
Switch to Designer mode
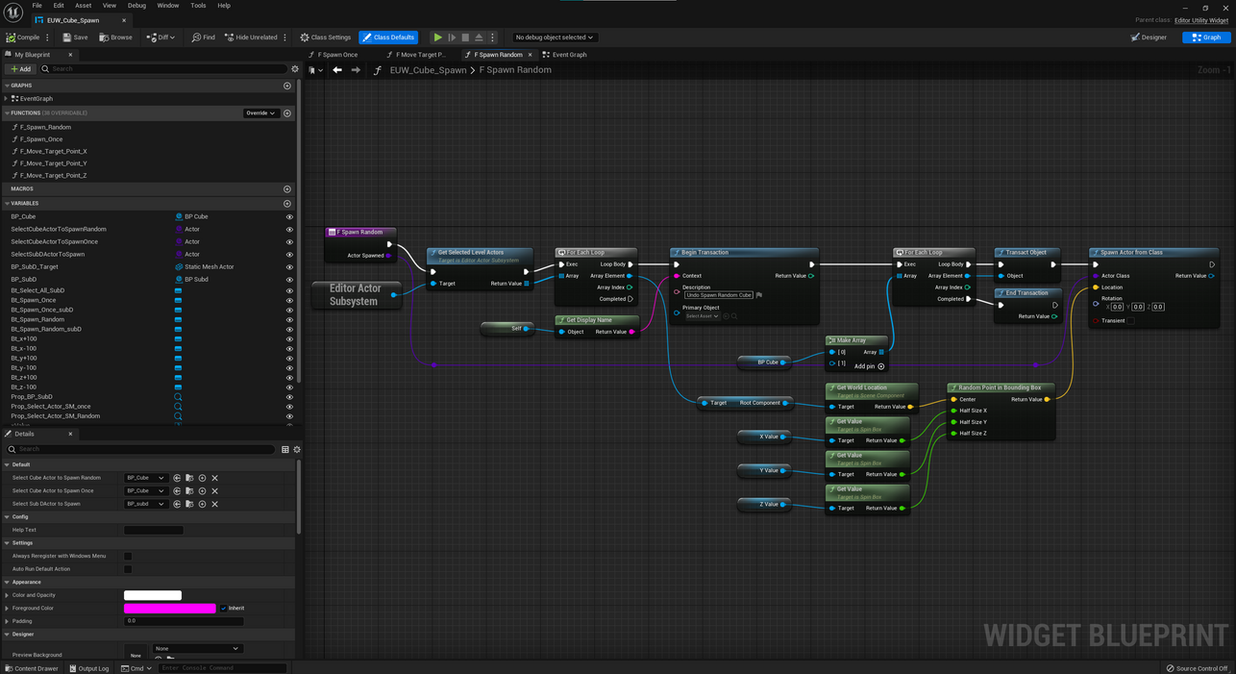(x=1149, y=37)
